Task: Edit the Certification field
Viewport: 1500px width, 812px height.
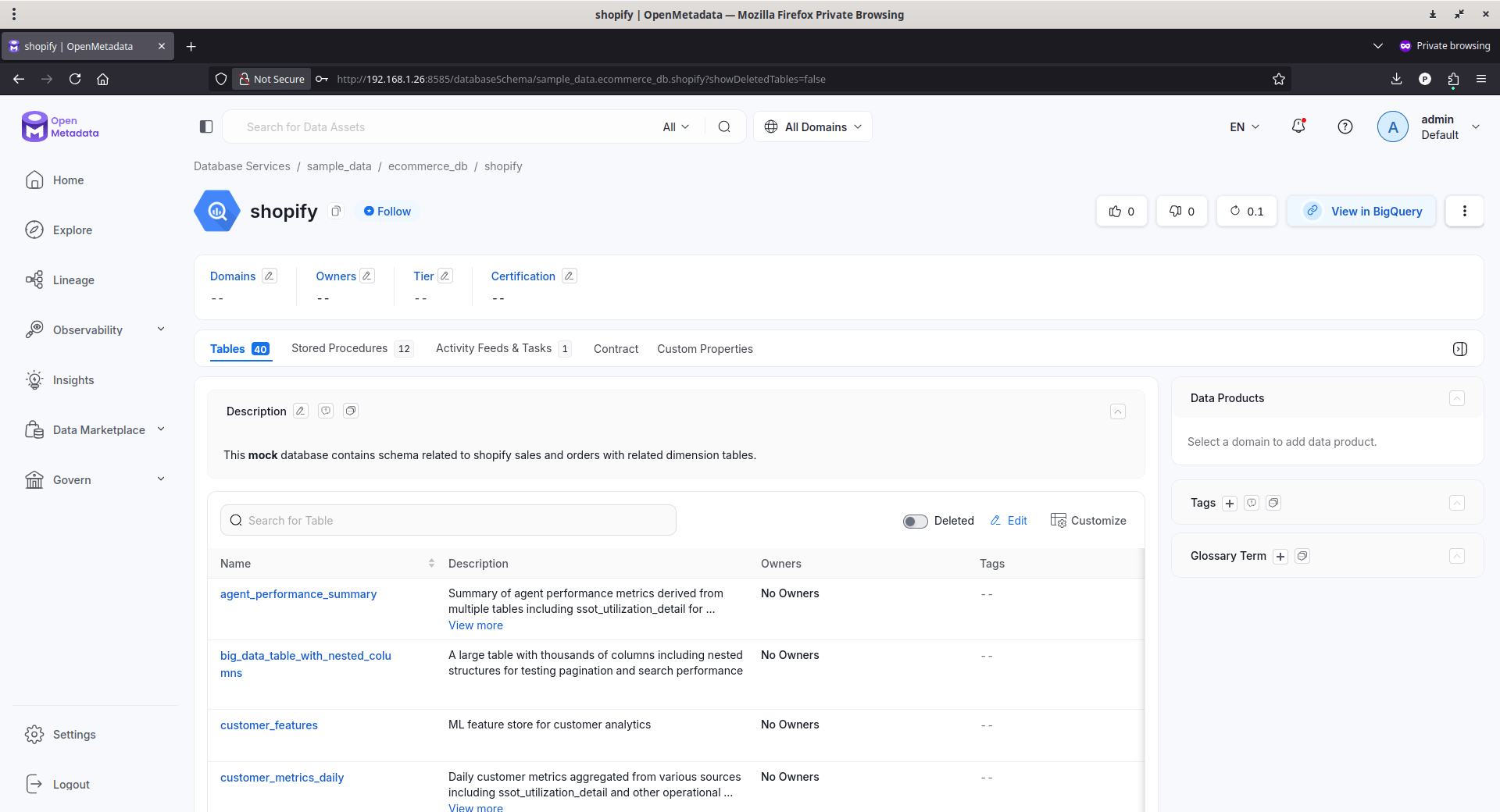Action: (x=570, y=276)
